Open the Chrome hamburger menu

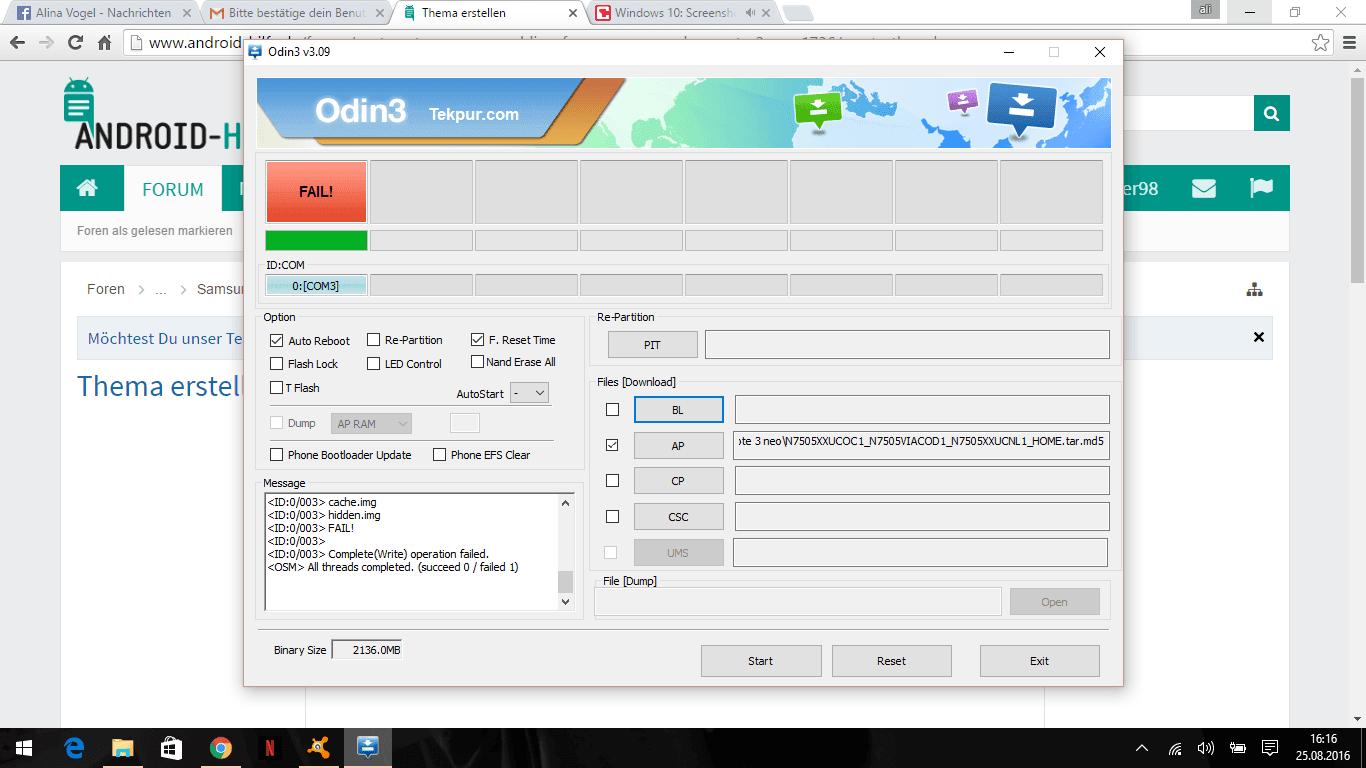(1349, 43)
